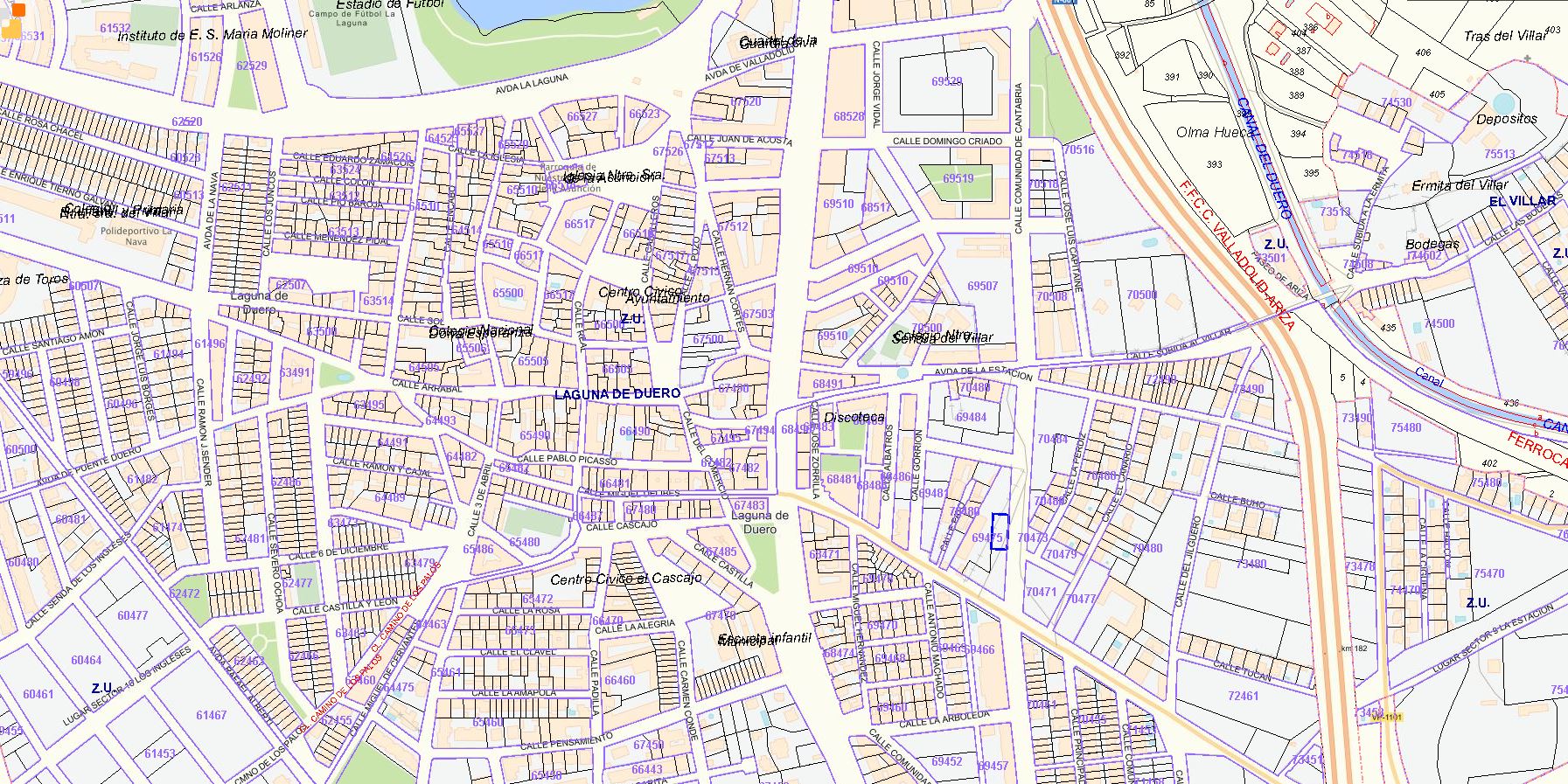Select the blue highlighted parcel rectangle
The image size is (1568, 784).
(1000, 531)
